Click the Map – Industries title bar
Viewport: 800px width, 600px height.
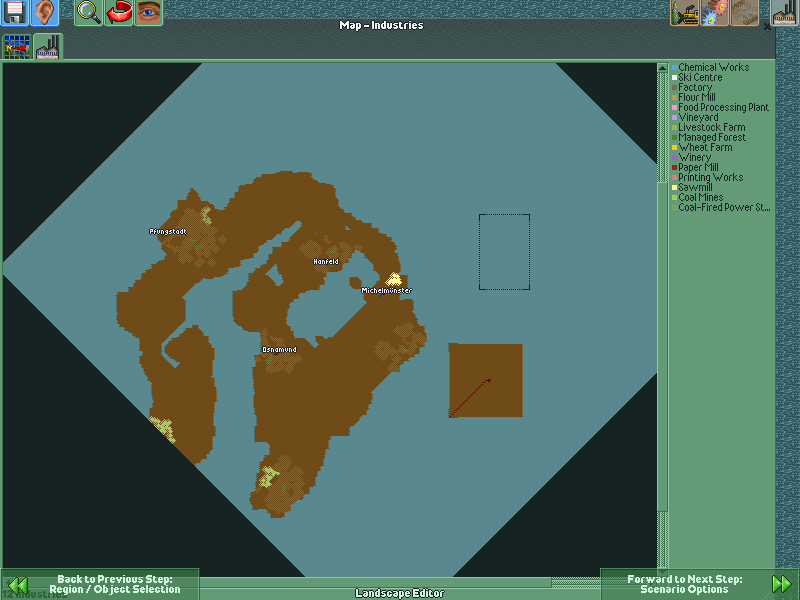pyautogui.click(x=381, y=26)
